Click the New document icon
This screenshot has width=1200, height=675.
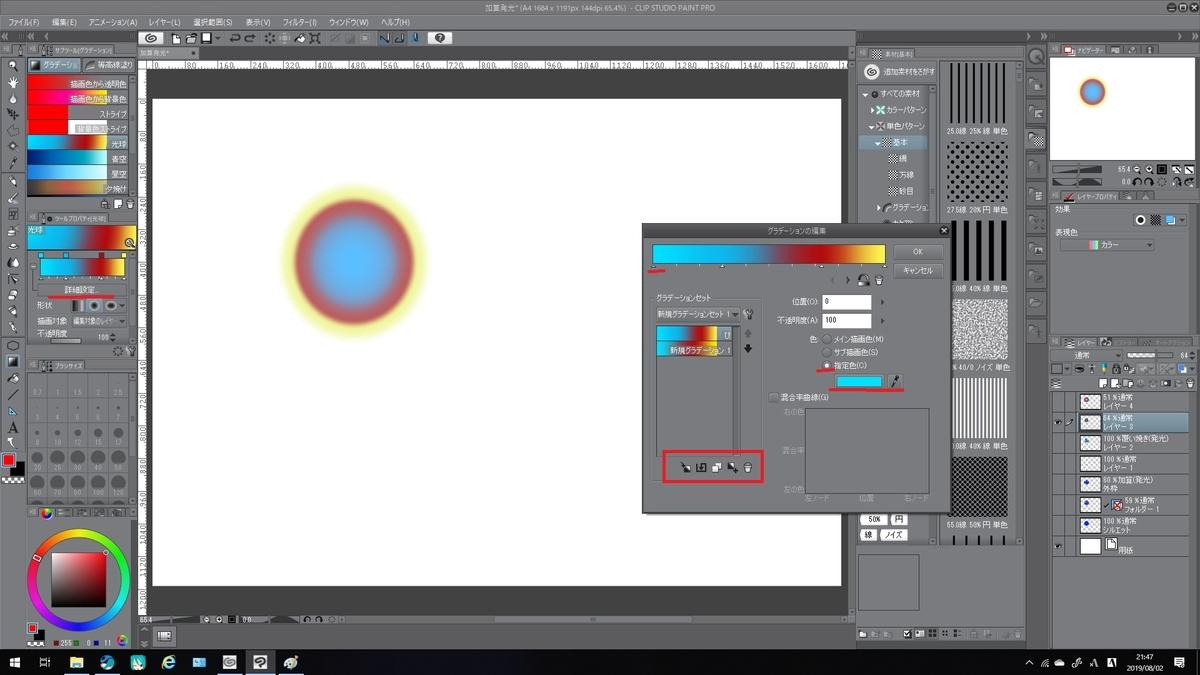(176, 38)
